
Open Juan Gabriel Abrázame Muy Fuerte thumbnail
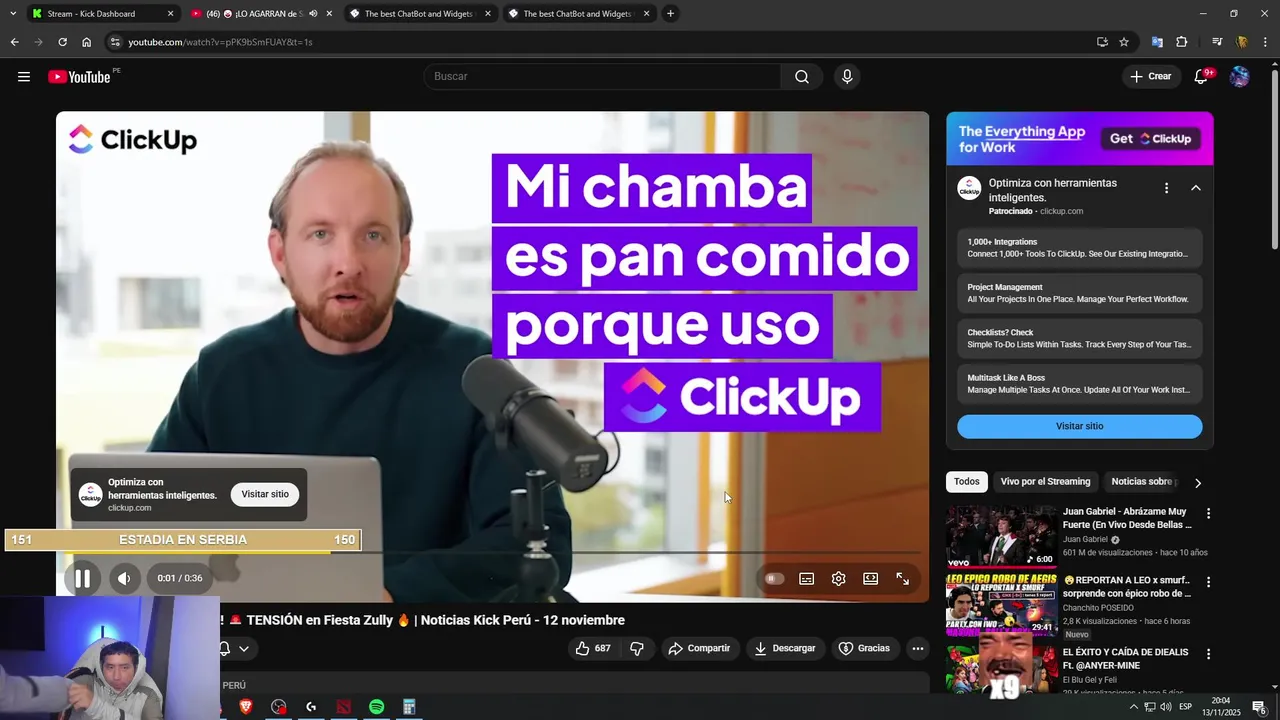tap(1002, 537)
